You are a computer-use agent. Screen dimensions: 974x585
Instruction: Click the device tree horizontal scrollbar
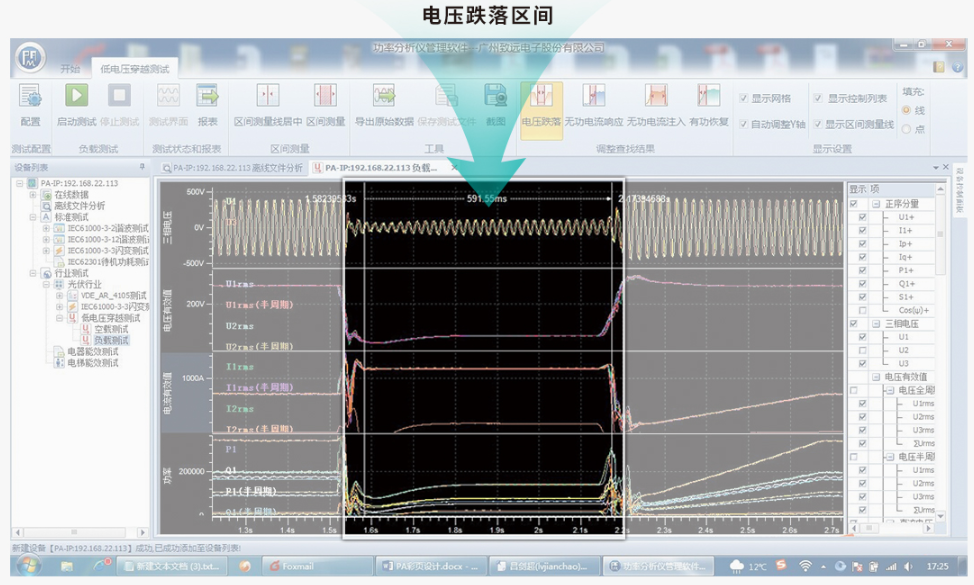[x=81, y=532]
